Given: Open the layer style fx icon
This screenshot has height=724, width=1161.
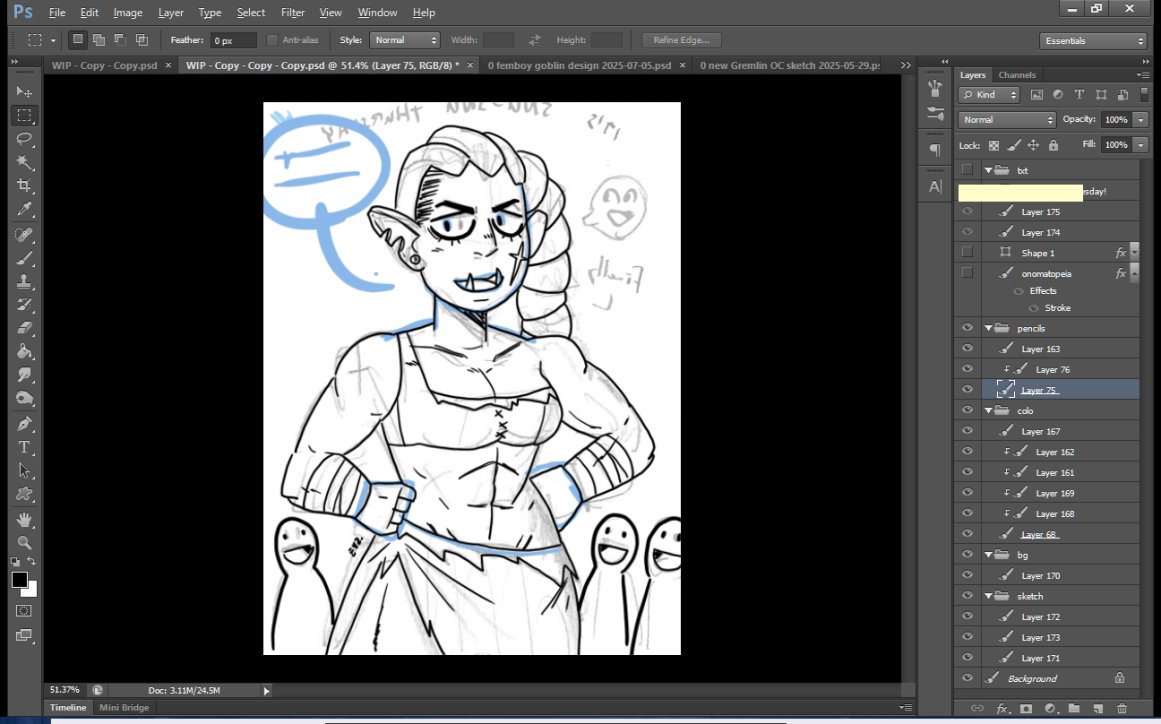Looking at the screenshot, I should pos(1002,708).
